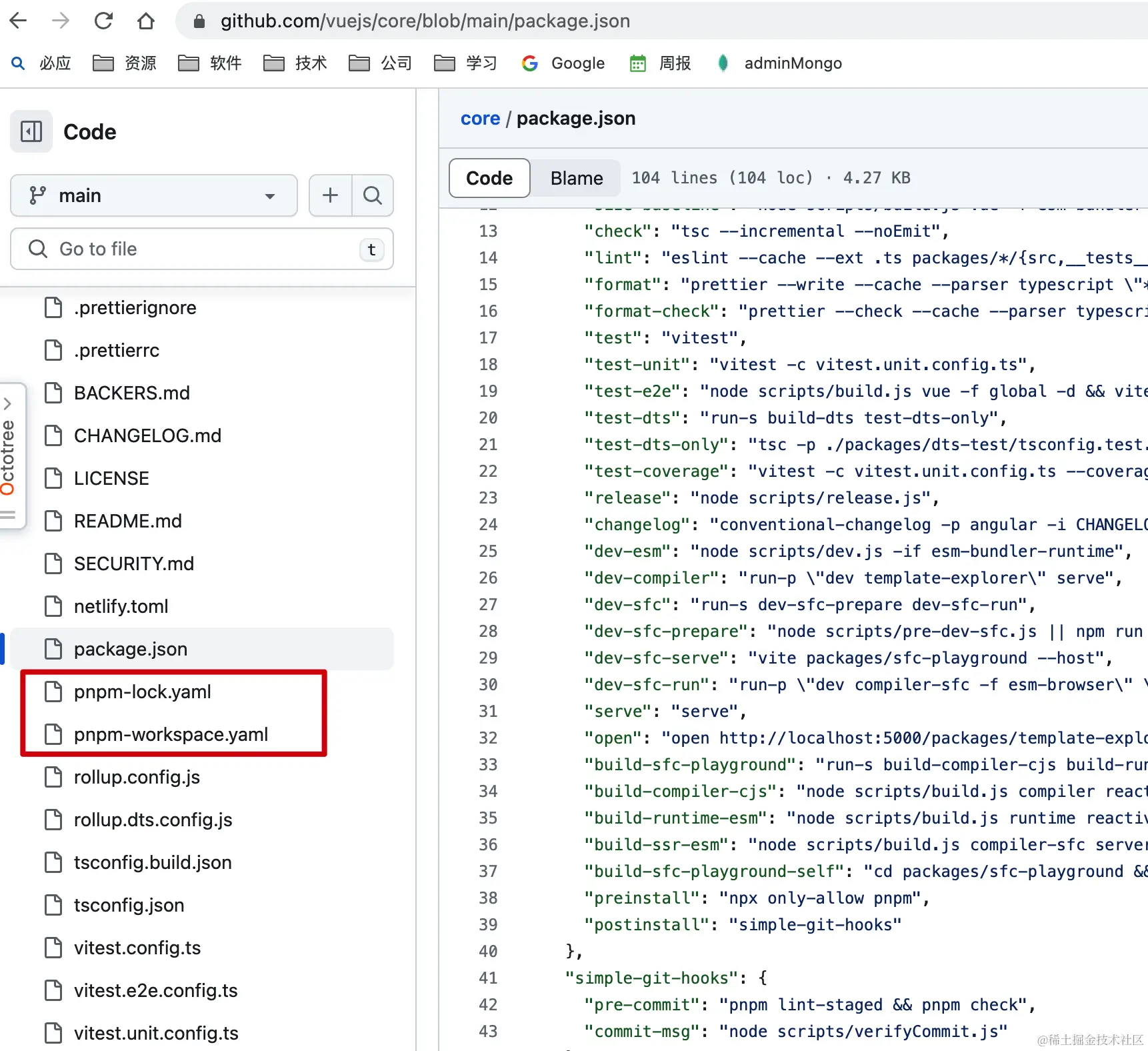The width and height of the screenshot is (1148, 1051).
Task: Click line number 23 for the release script
Action: tap(488, 498)
